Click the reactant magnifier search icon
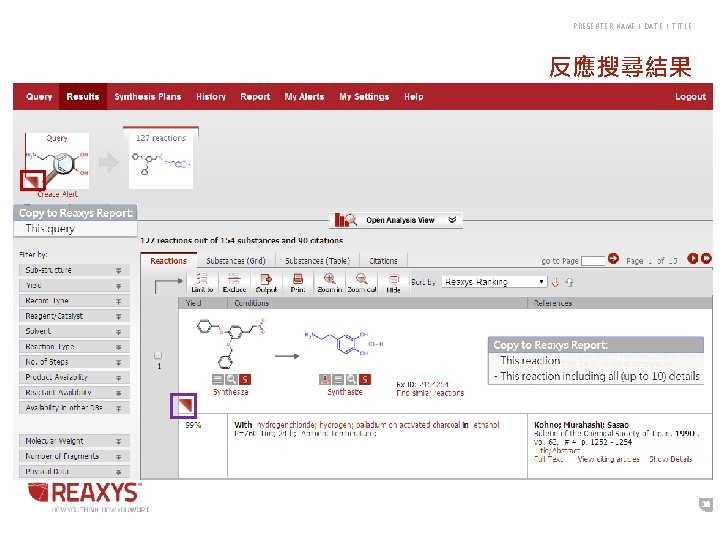720x540 pixels. (x=231, y=379)
